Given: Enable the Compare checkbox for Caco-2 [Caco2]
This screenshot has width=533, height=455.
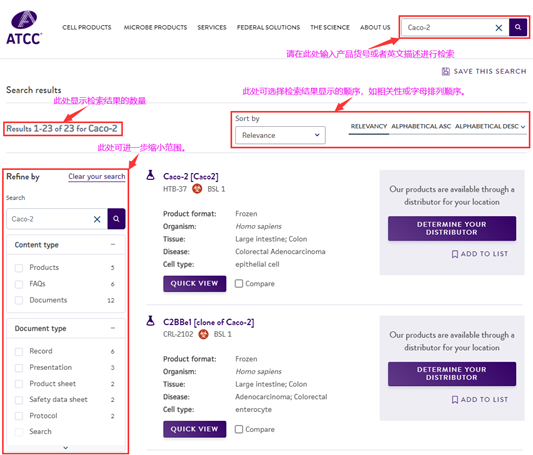Looking at the screenshot, I should tap(239, 283).
